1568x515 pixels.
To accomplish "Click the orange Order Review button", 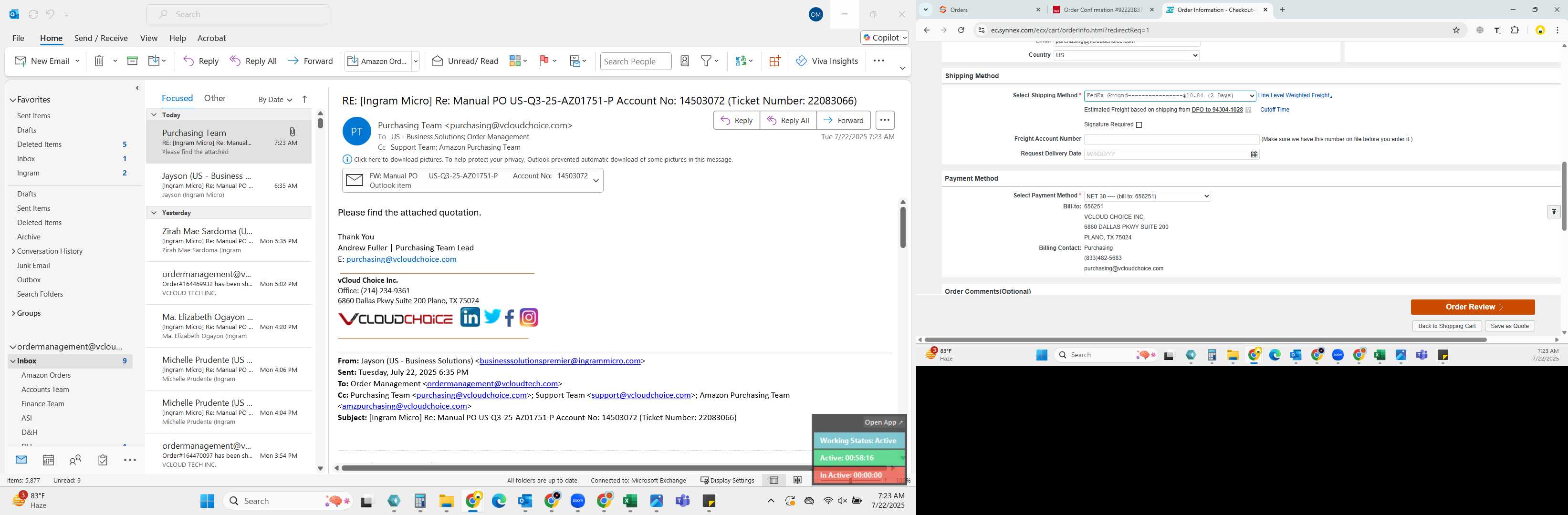I will (x=1472, y=307).
